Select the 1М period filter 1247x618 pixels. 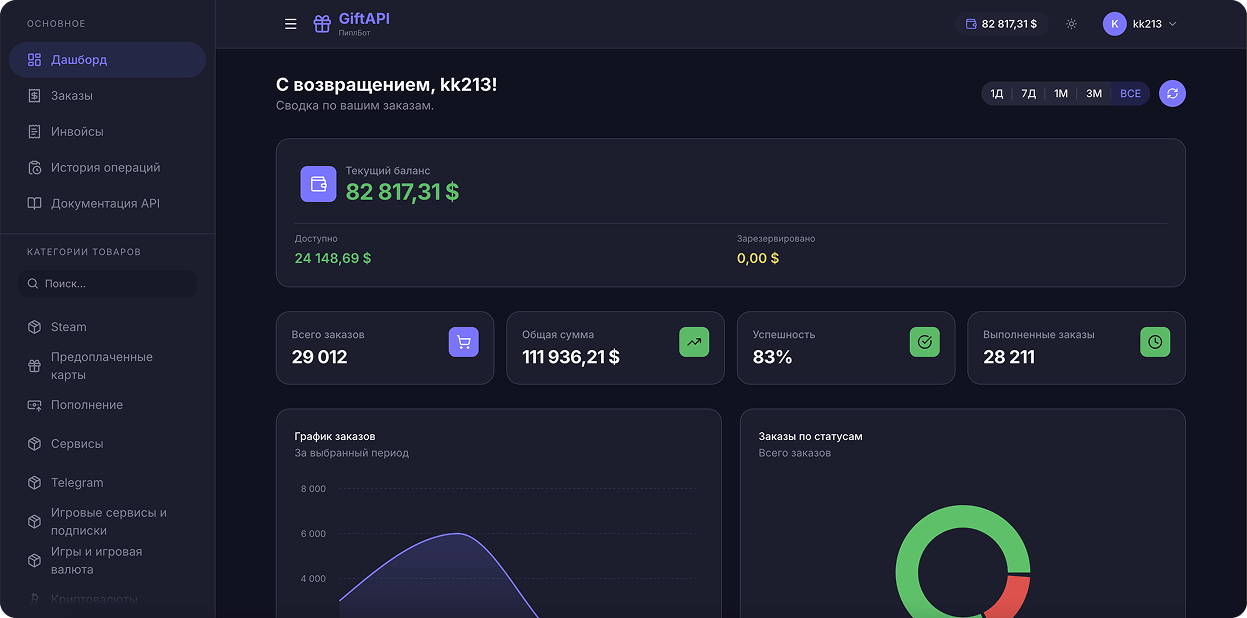pos(1061,93)
